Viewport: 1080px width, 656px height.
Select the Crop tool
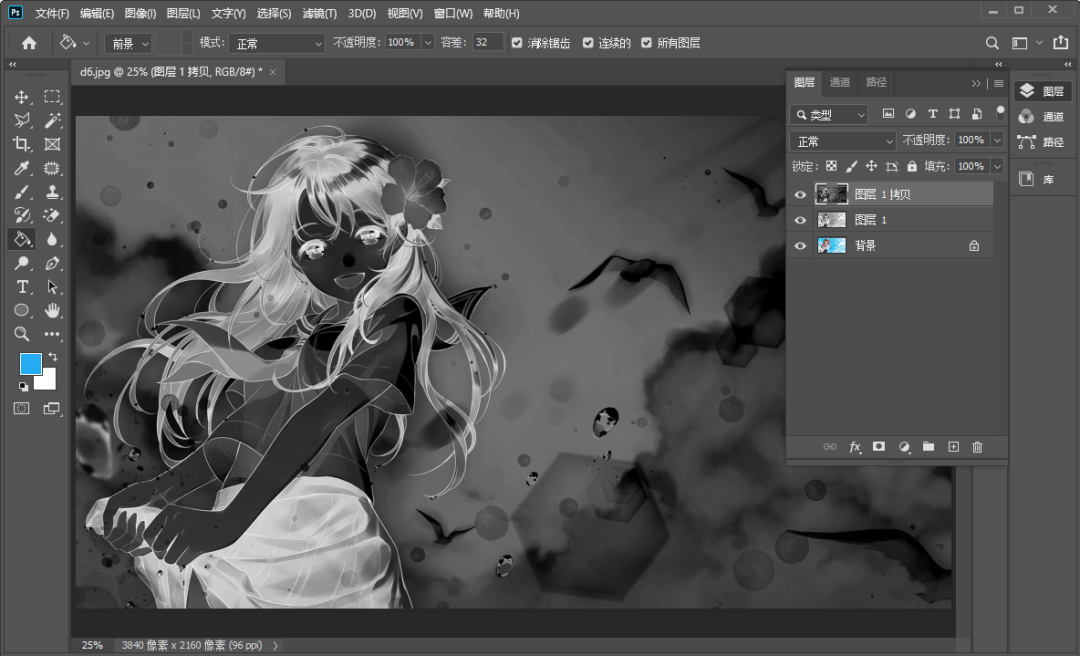point(22,144)
